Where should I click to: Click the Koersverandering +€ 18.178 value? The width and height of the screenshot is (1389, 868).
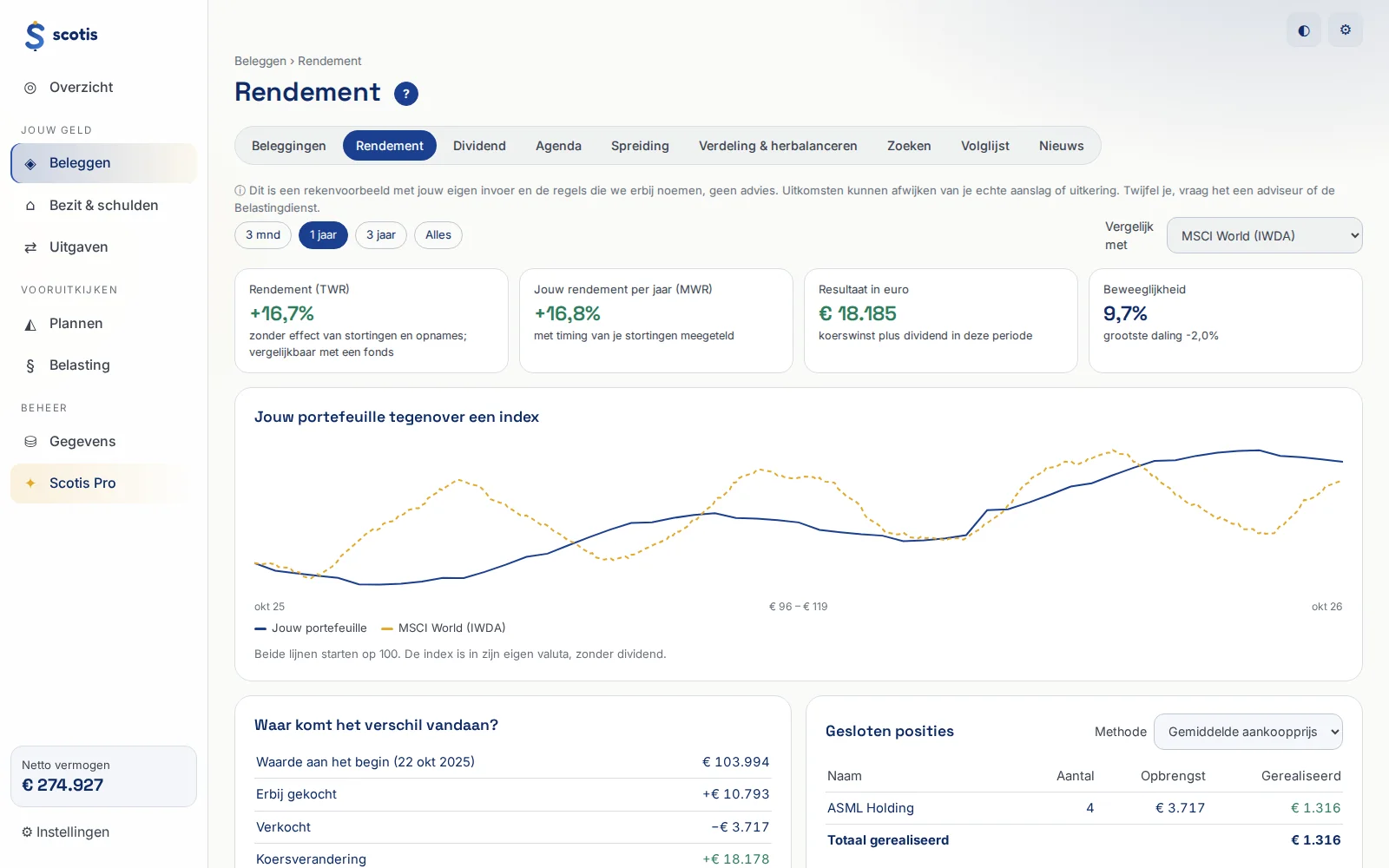[736, 859]
